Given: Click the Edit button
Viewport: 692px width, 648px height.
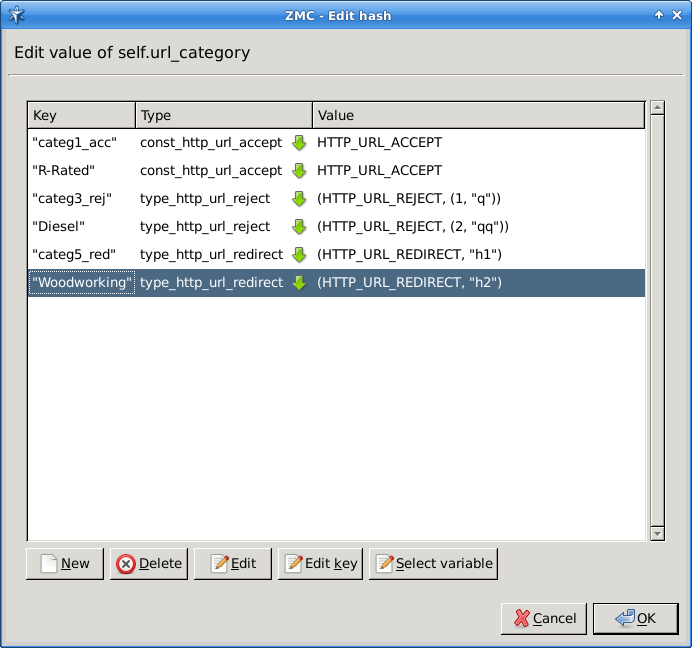Looking at the screenshot, I should point(233,564).
